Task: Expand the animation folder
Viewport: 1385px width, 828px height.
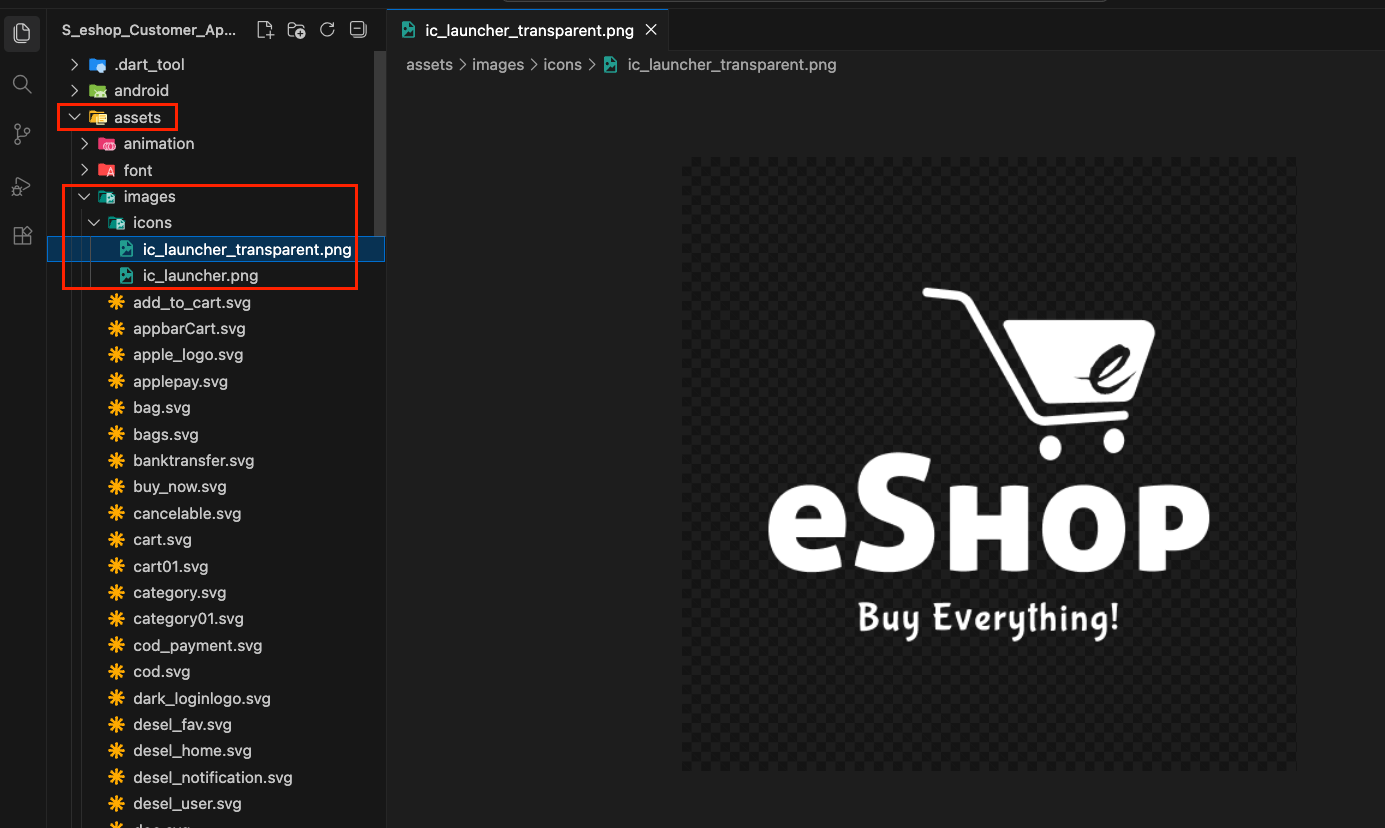Action: (x=84, y=143)
